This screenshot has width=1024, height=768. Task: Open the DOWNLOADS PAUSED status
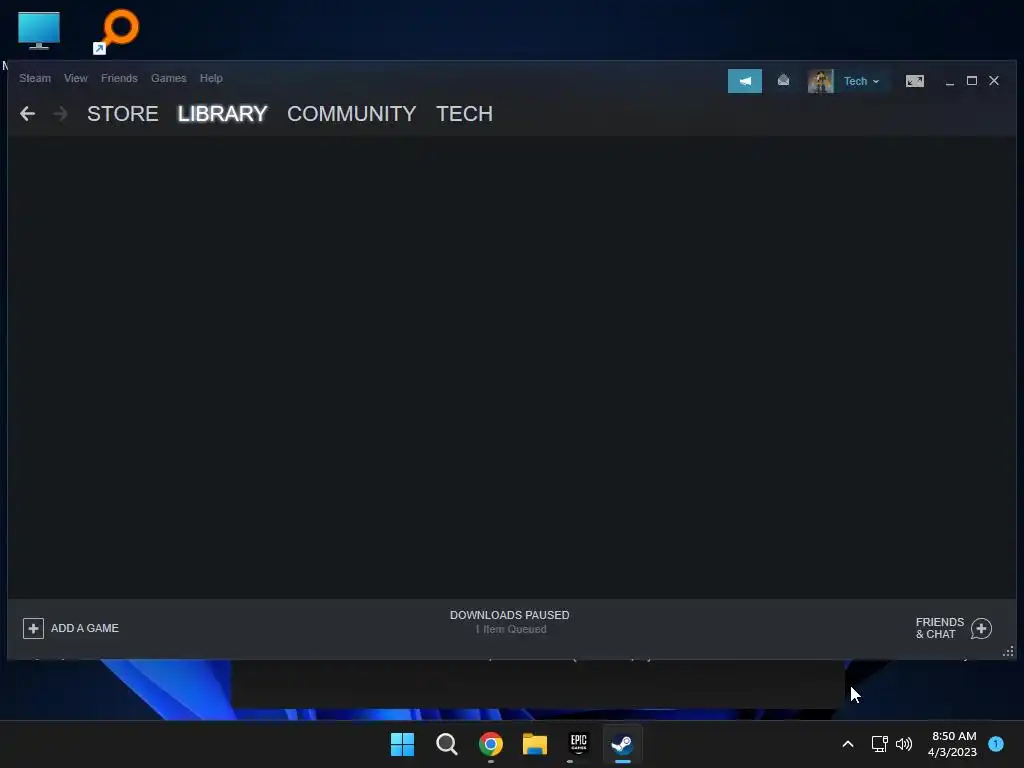pyautogui.click(x=509, y=615)
